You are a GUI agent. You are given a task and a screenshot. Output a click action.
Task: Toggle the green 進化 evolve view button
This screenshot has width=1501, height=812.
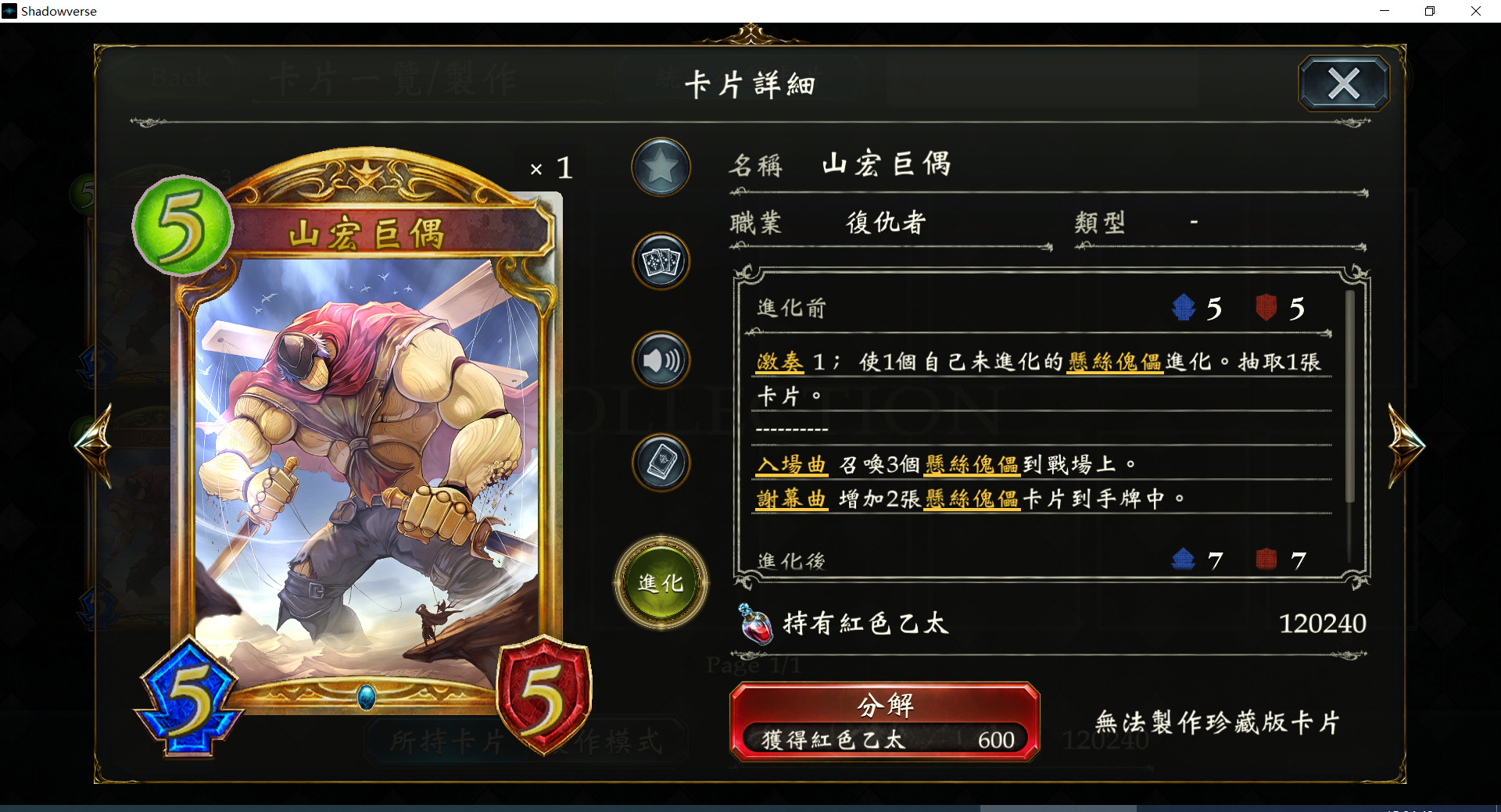click(661, 582)
